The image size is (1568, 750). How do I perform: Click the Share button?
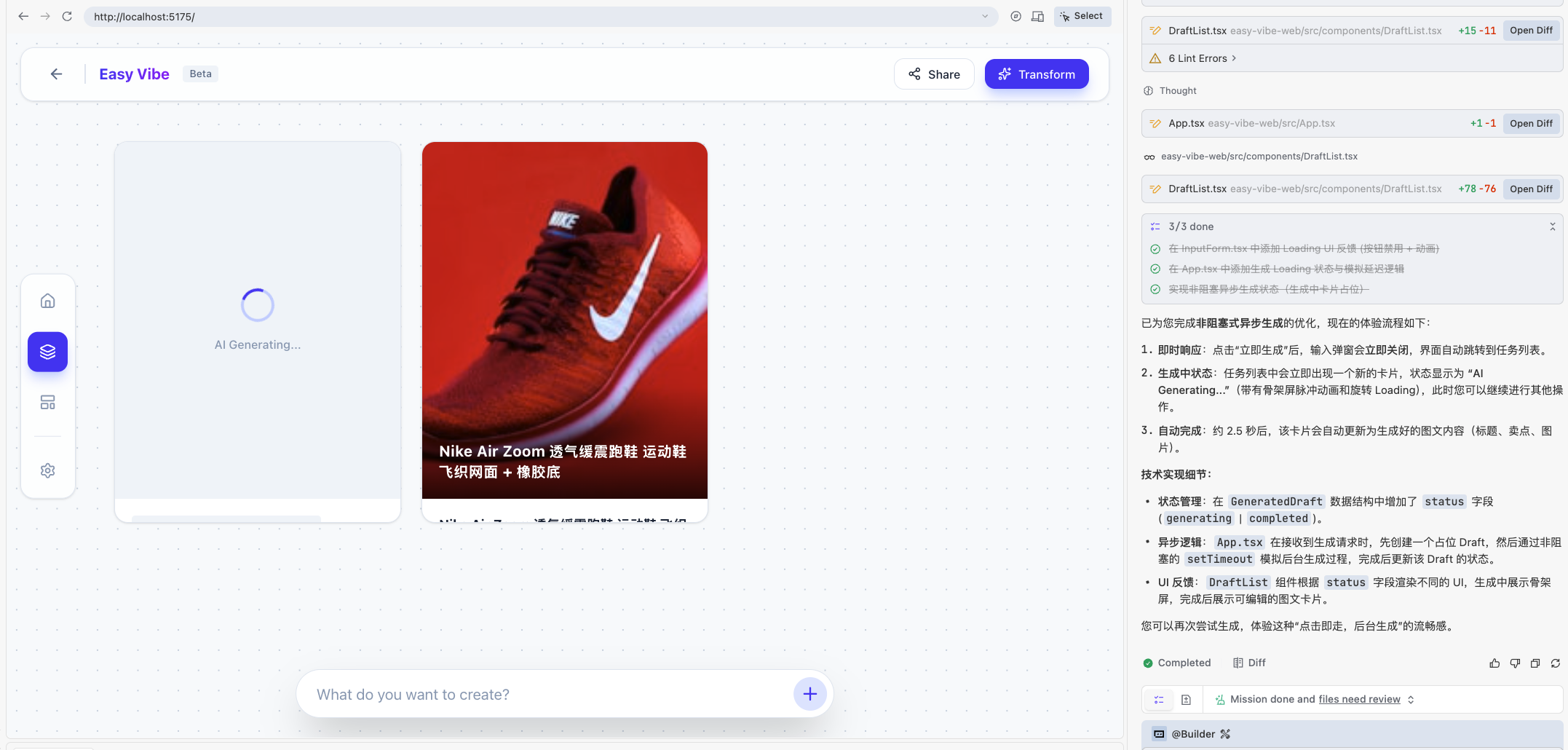934,74
